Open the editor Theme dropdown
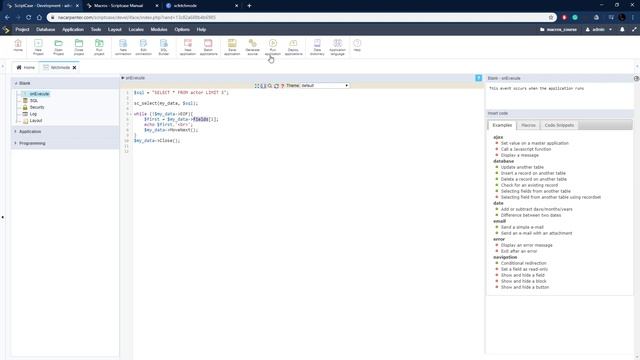This screenshot has height=360, width=640. click(x=324, y=86)
